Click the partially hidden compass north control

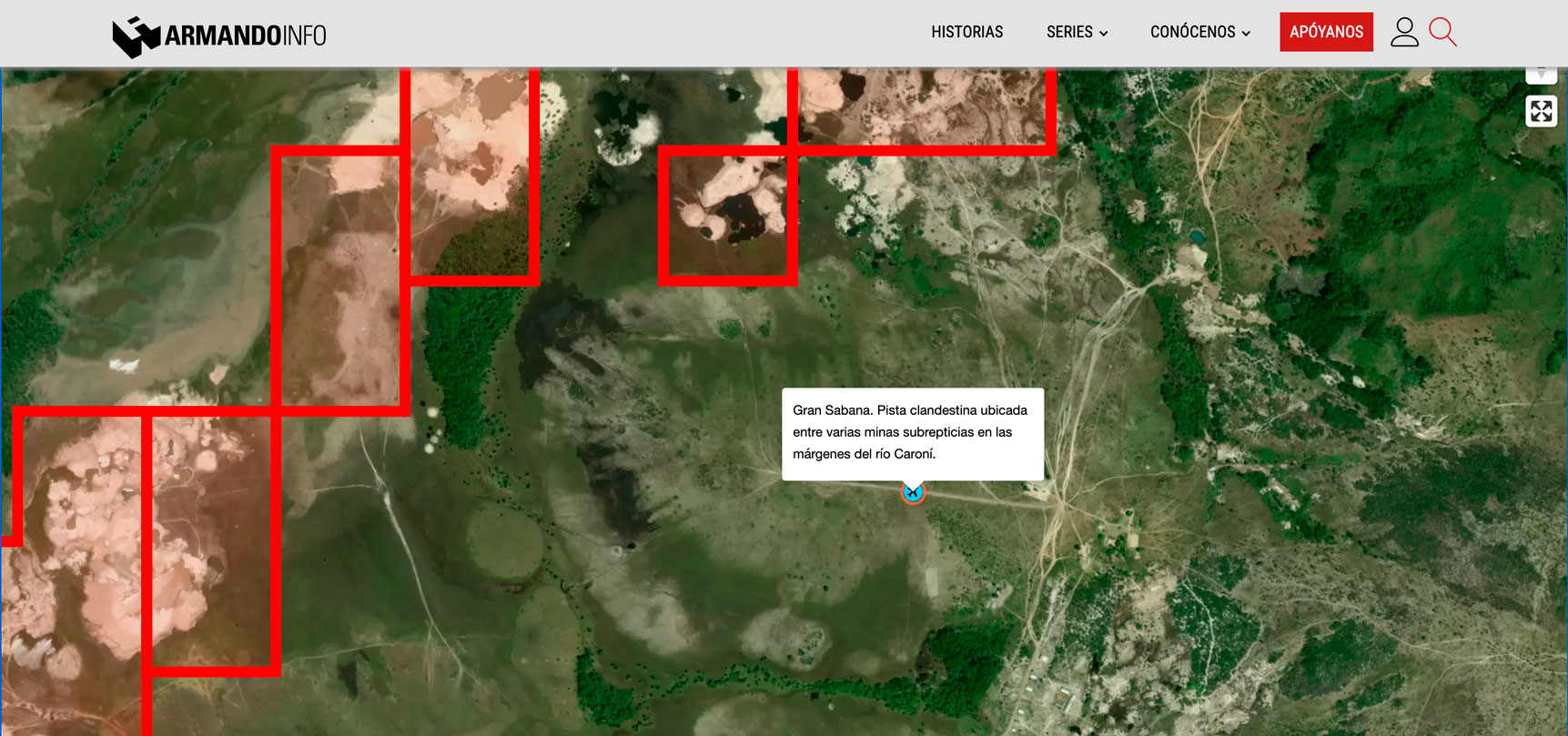[x=1541, y=75]
